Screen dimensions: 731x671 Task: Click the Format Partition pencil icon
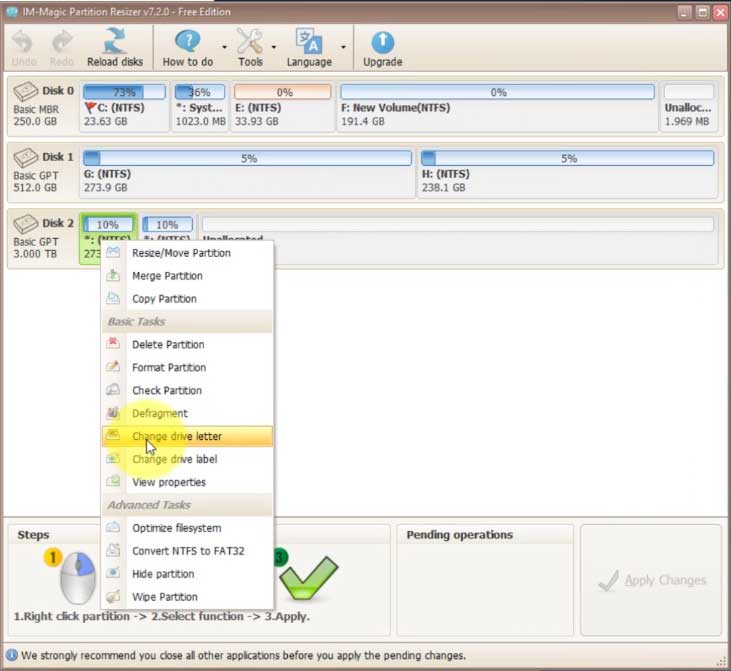tap(113, 367)
